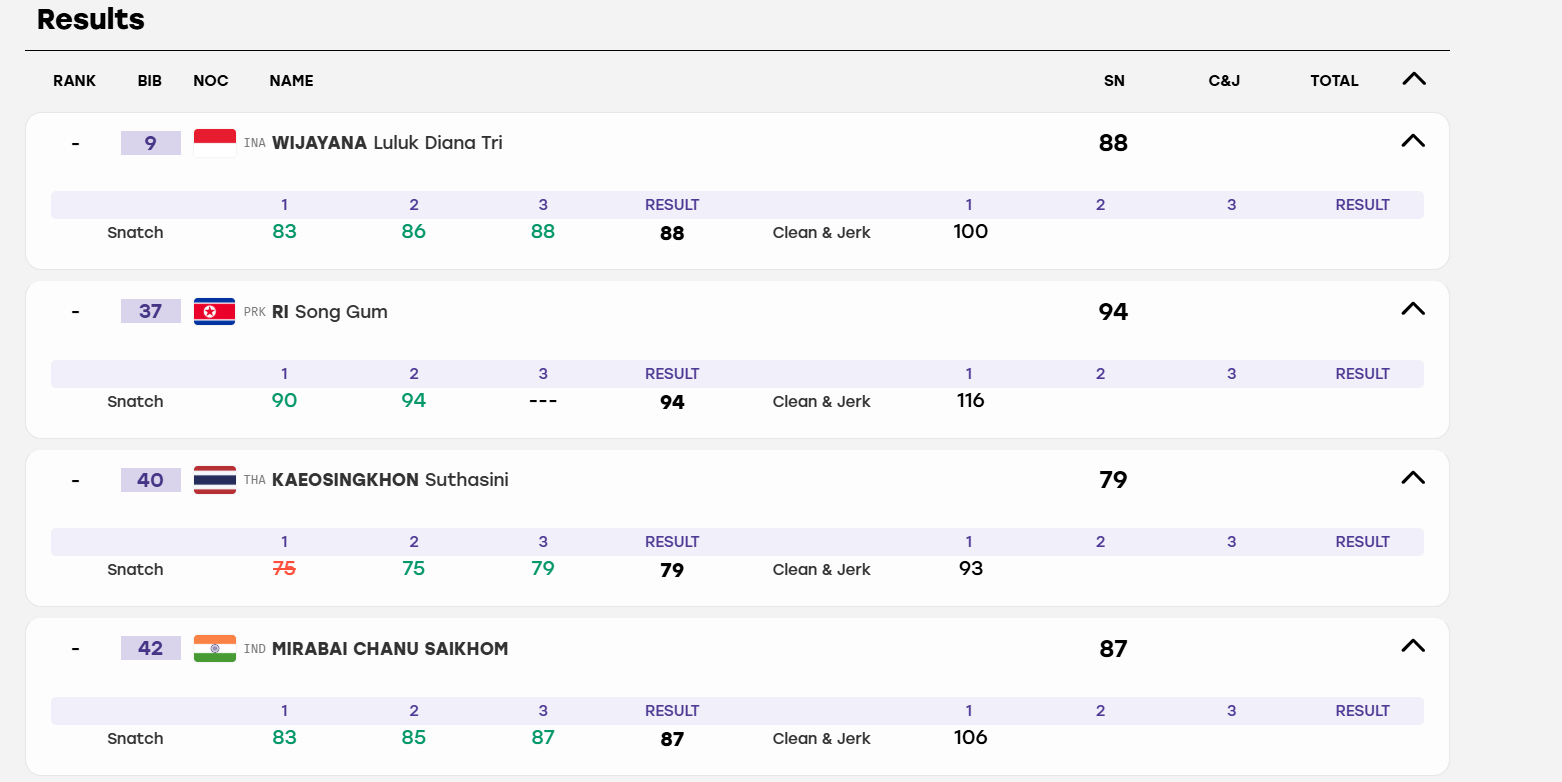Select bib number 37 badge
This screenshot has width=1562, height=782.
click(150, 312)
